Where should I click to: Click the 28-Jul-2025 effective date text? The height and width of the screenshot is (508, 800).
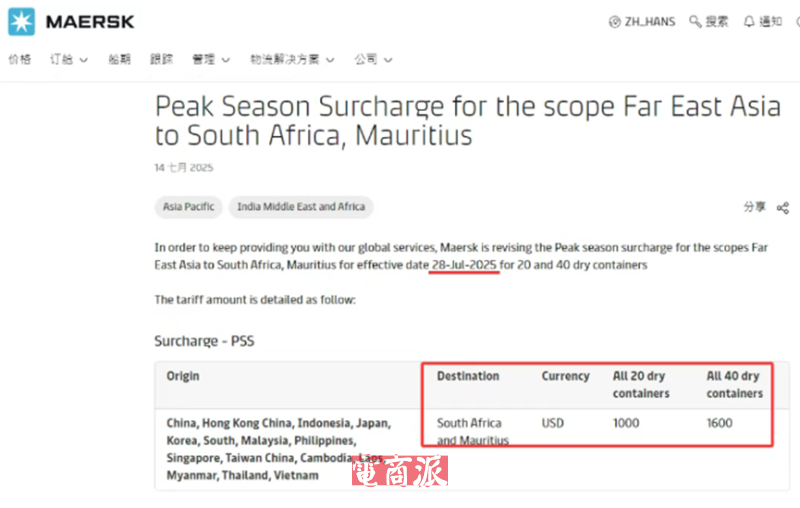click(464, 265)
